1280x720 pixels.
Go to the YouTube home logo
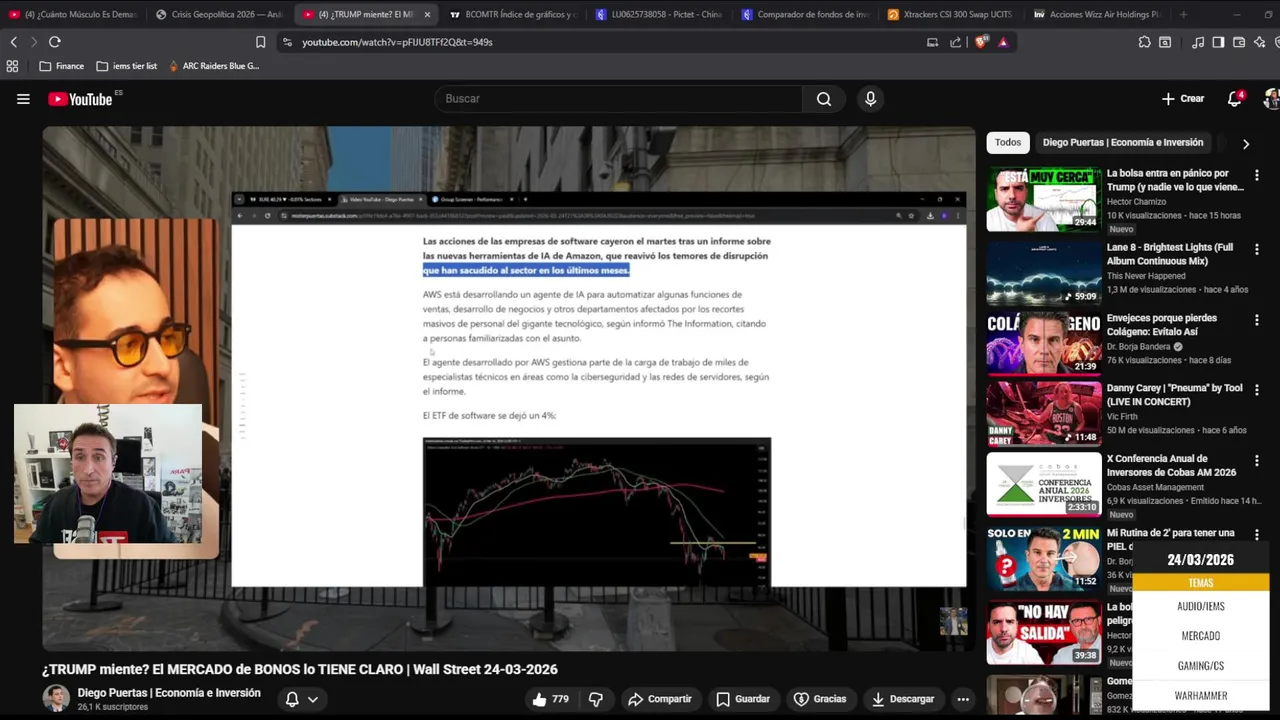[x=80, y=99]
